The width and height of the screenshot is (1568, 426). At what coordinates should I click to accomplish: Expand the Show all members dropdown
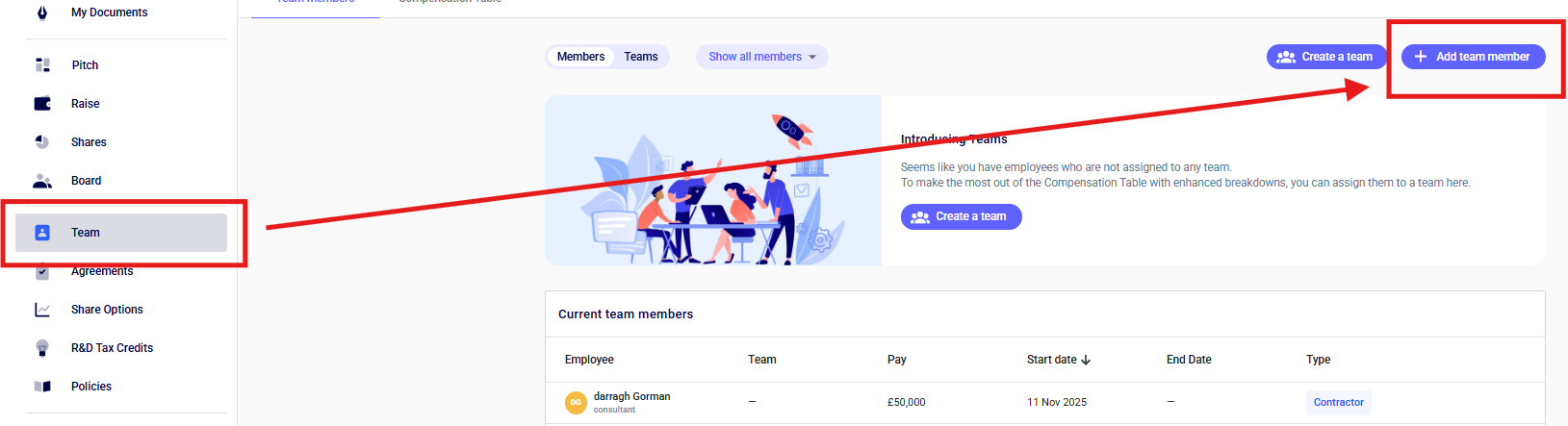[761, 57]
